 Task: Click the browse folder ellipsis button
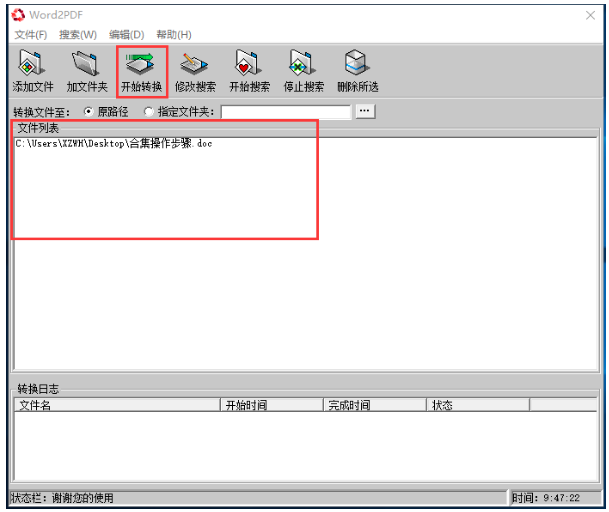coord(365,111)
